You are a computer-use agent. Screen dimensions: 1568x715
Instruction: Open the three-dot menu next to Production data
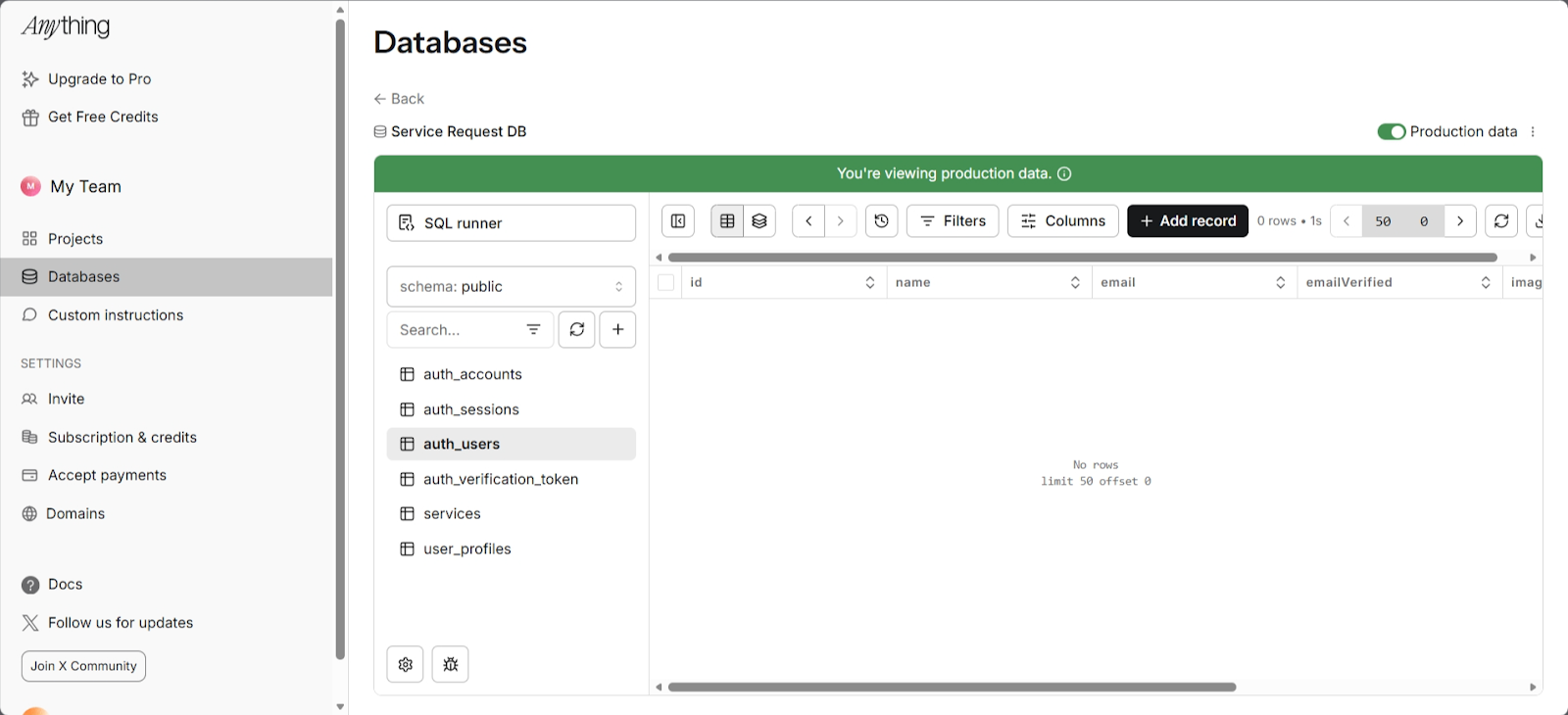(1533, 132)
